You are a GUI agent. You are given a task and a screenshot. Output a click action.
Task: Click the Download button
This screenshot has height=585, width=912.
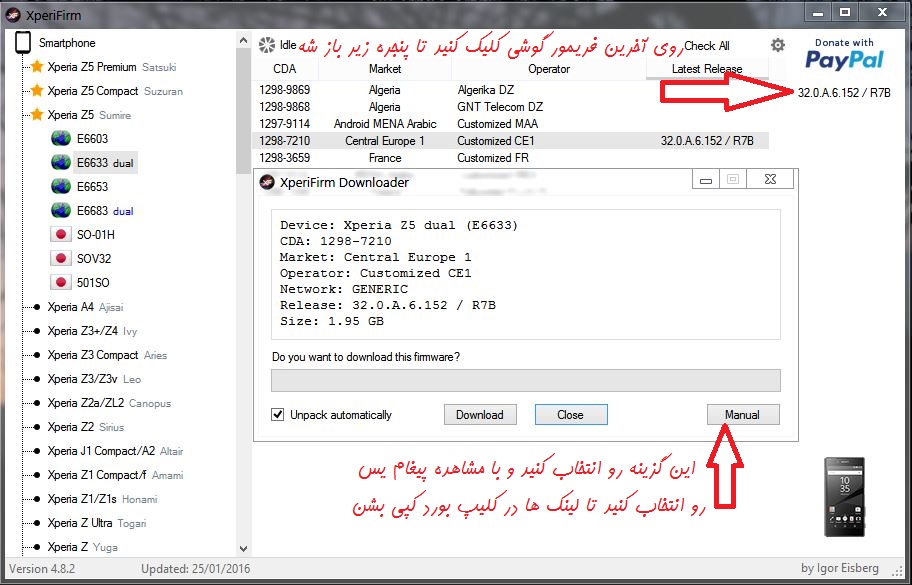click(x=480, y=415)
